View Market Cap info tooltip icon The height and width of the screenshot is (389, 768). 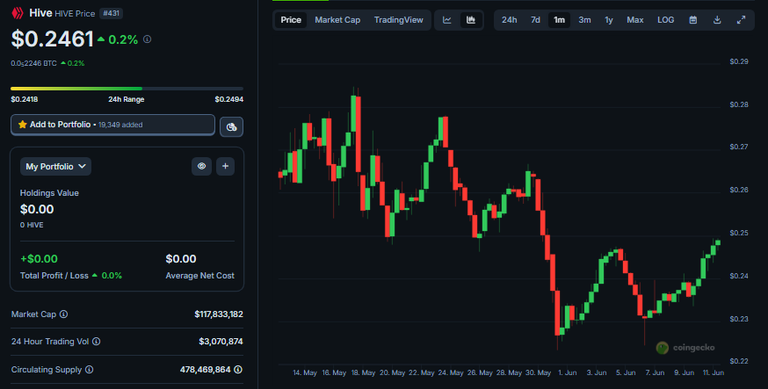(64, 314)
